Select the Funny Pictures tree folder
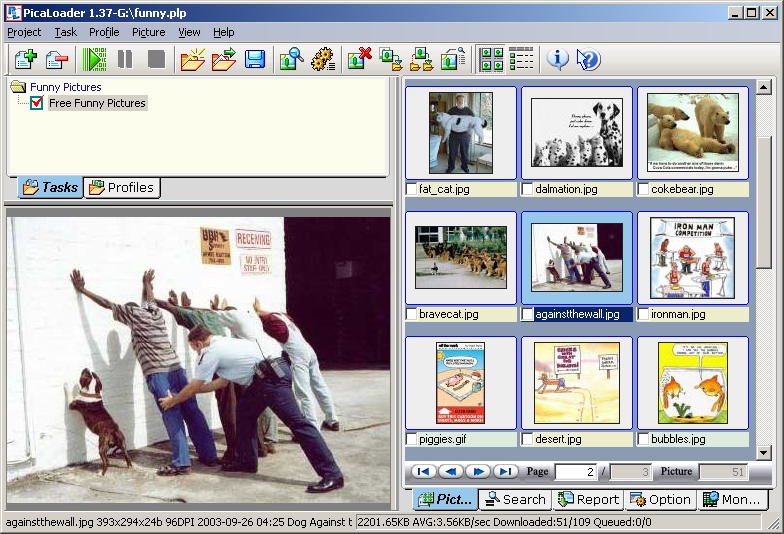This screenshot has width=784, height=534. [65, 87]
